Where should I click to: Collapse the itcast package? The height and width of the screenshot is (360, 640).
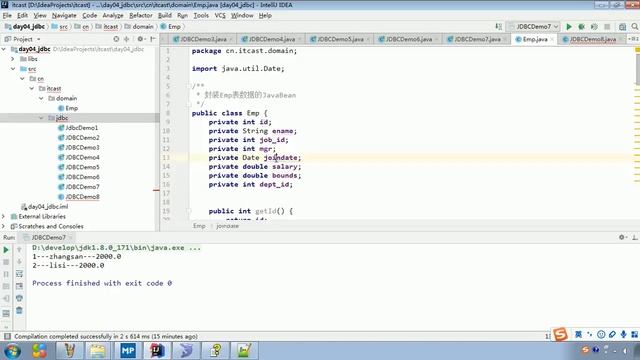point(32,88)
